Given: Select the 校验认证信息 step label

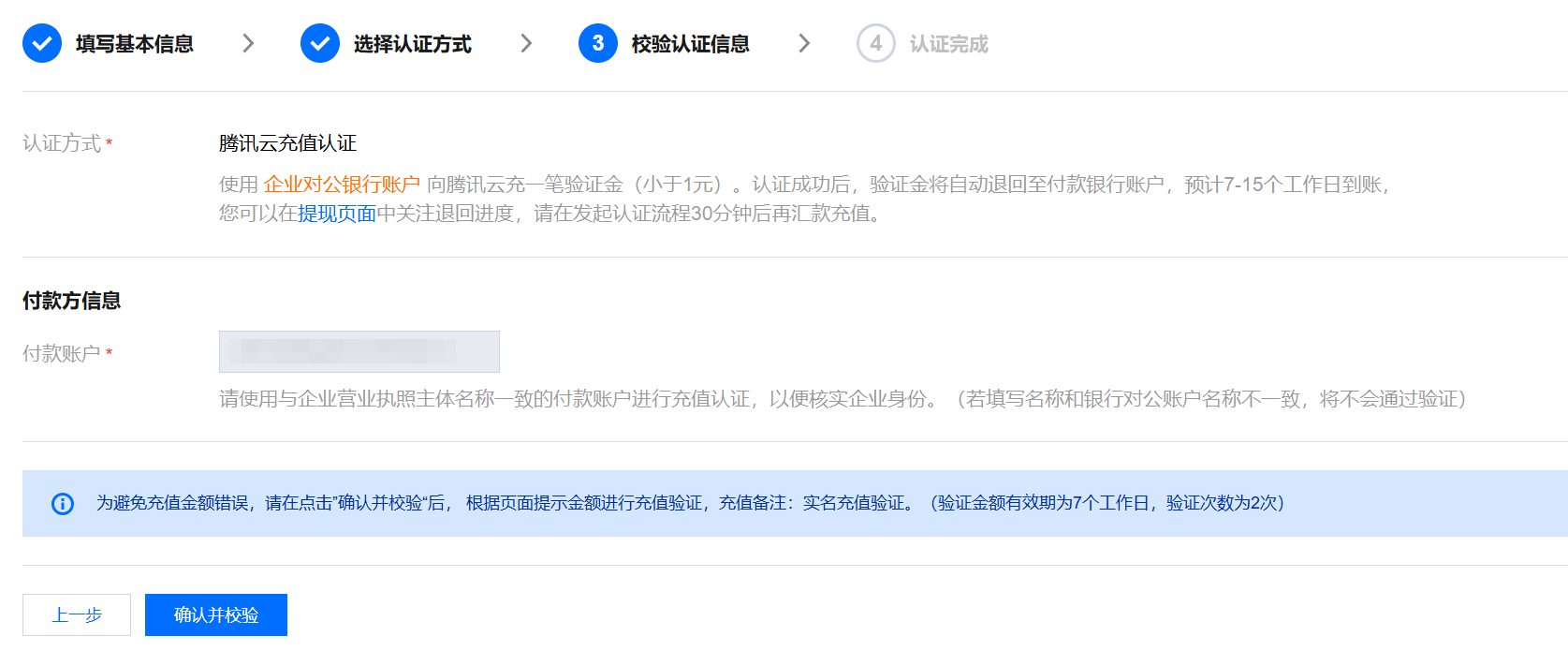Looking at the screenshot, I should pos(691,44).
